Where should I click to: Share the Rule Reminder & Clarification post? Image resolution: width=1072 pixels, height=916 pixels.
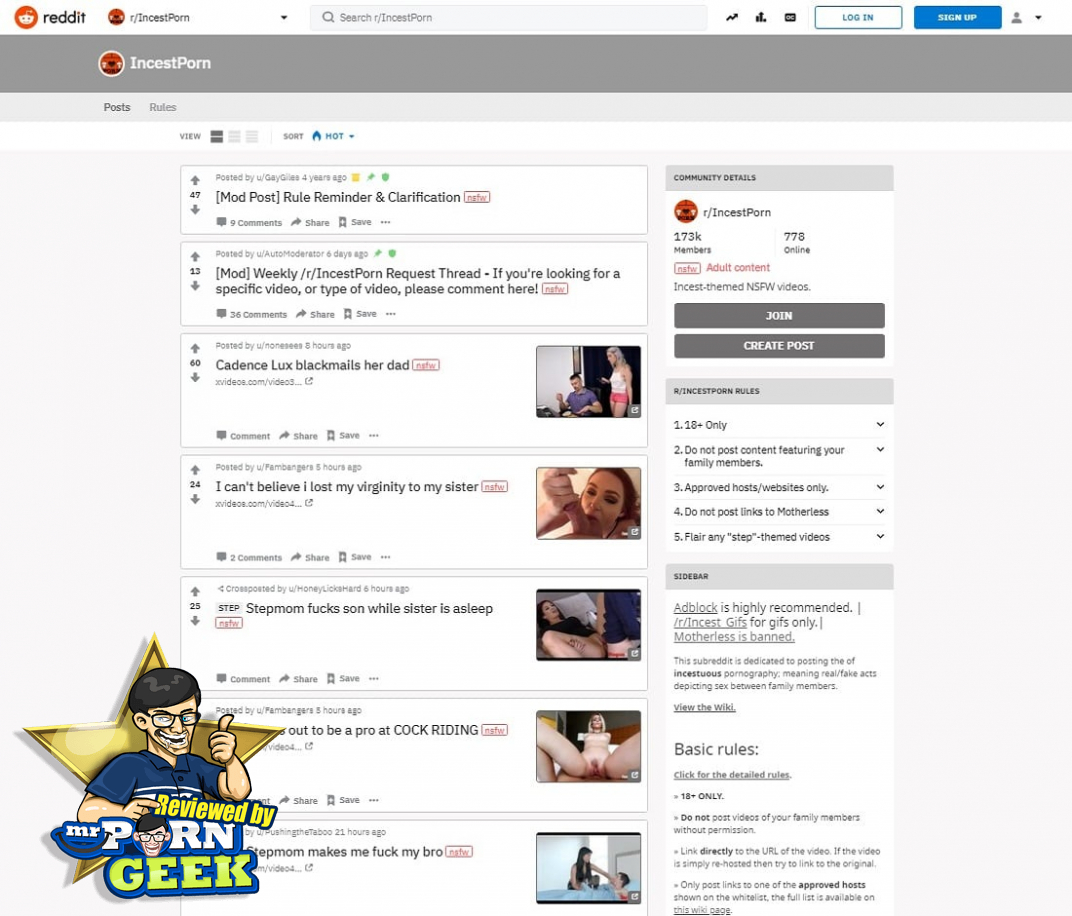click(311, 223)
